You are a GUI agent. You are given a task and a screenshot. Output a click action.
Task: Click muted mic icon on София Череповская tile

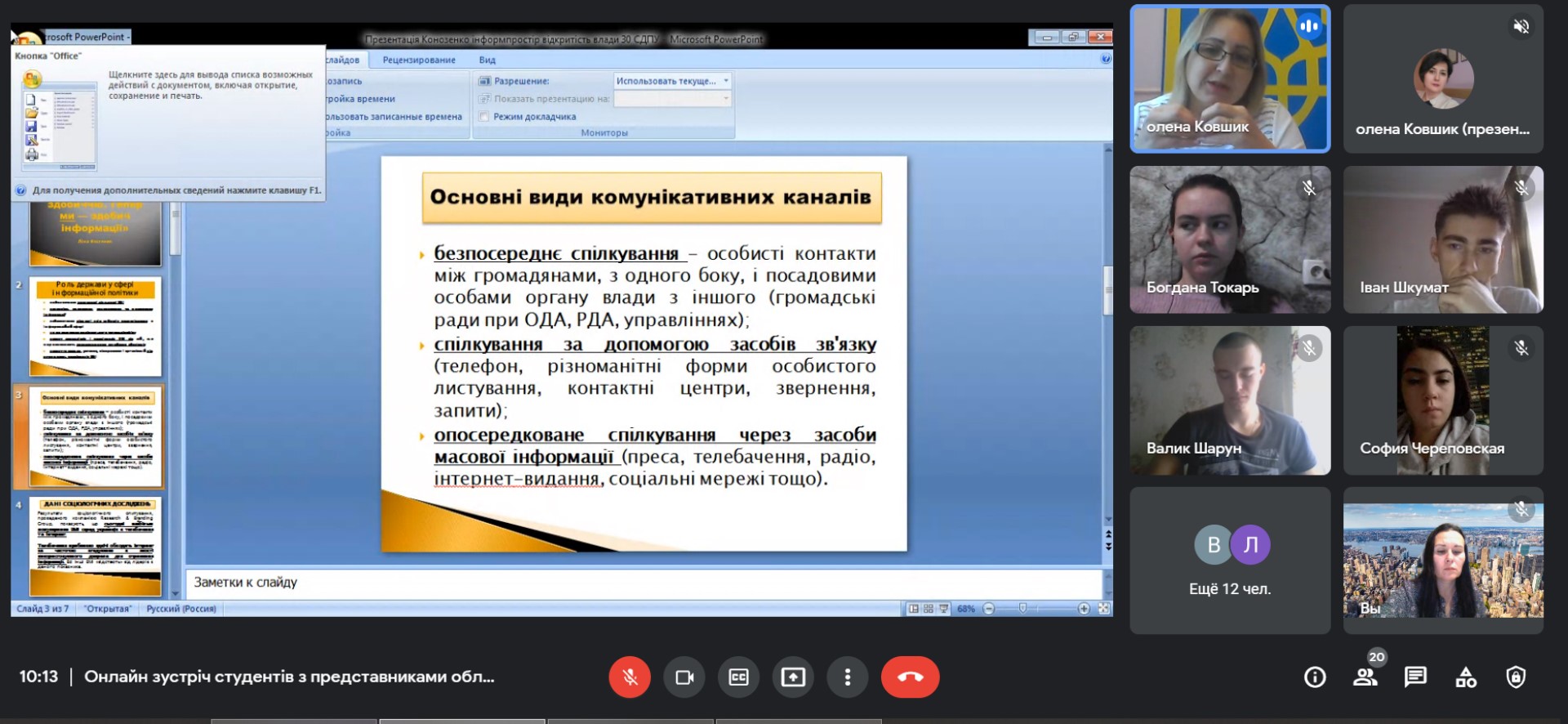1521,348
